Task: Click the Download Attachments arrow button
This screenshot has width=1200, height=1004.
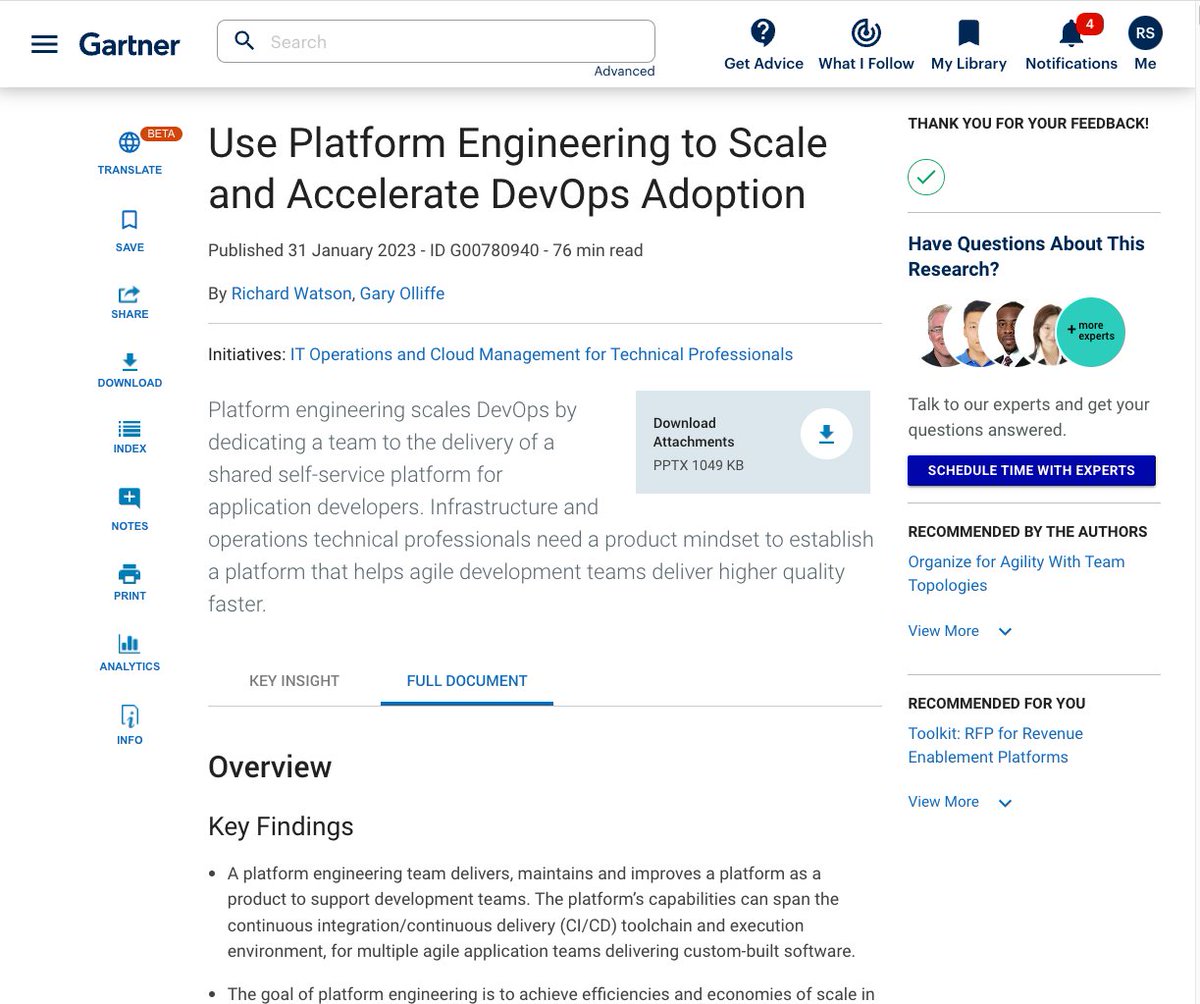Action: point(826,434)
